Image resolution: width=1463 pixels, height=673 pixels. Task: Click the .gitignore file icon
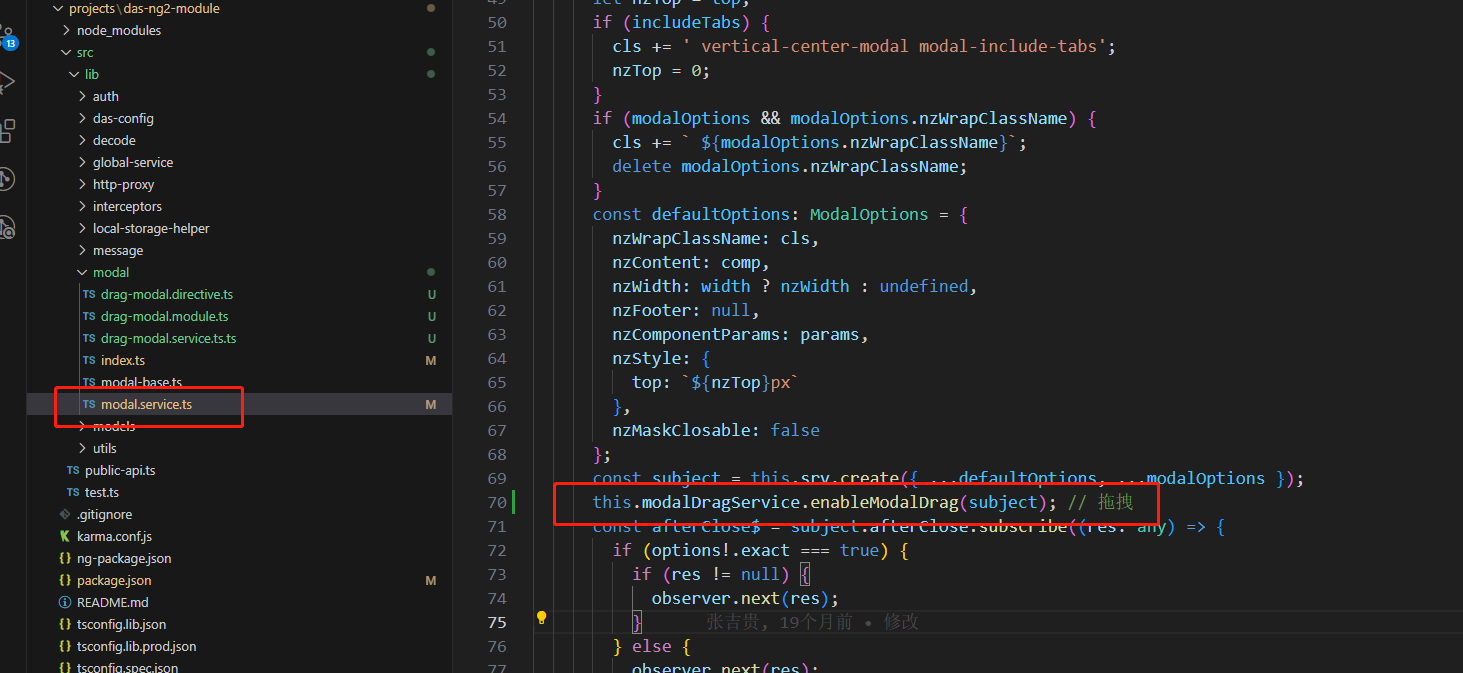65,514
